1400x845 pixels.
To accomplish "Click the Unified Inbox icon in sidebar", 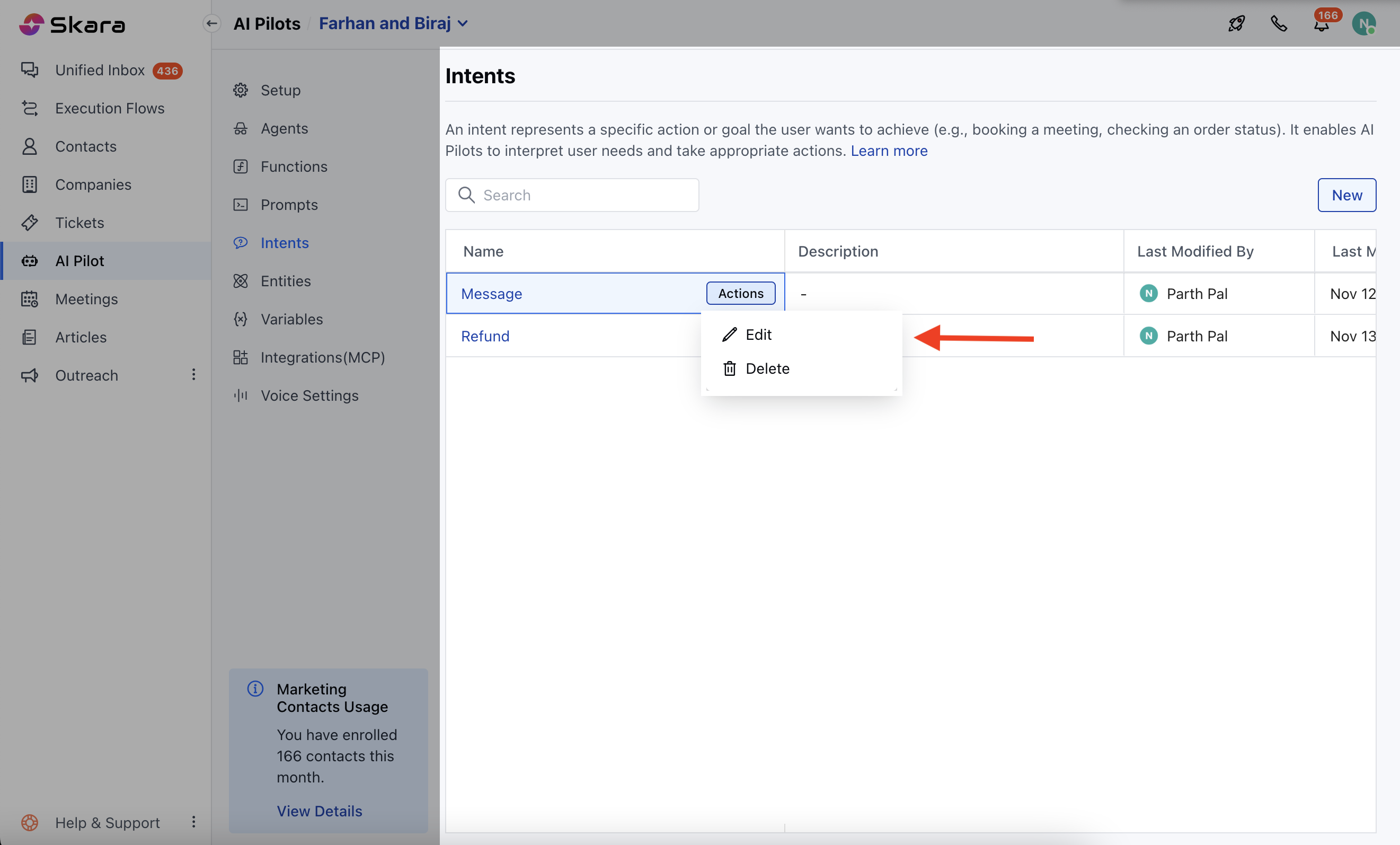I will point(30,70).
